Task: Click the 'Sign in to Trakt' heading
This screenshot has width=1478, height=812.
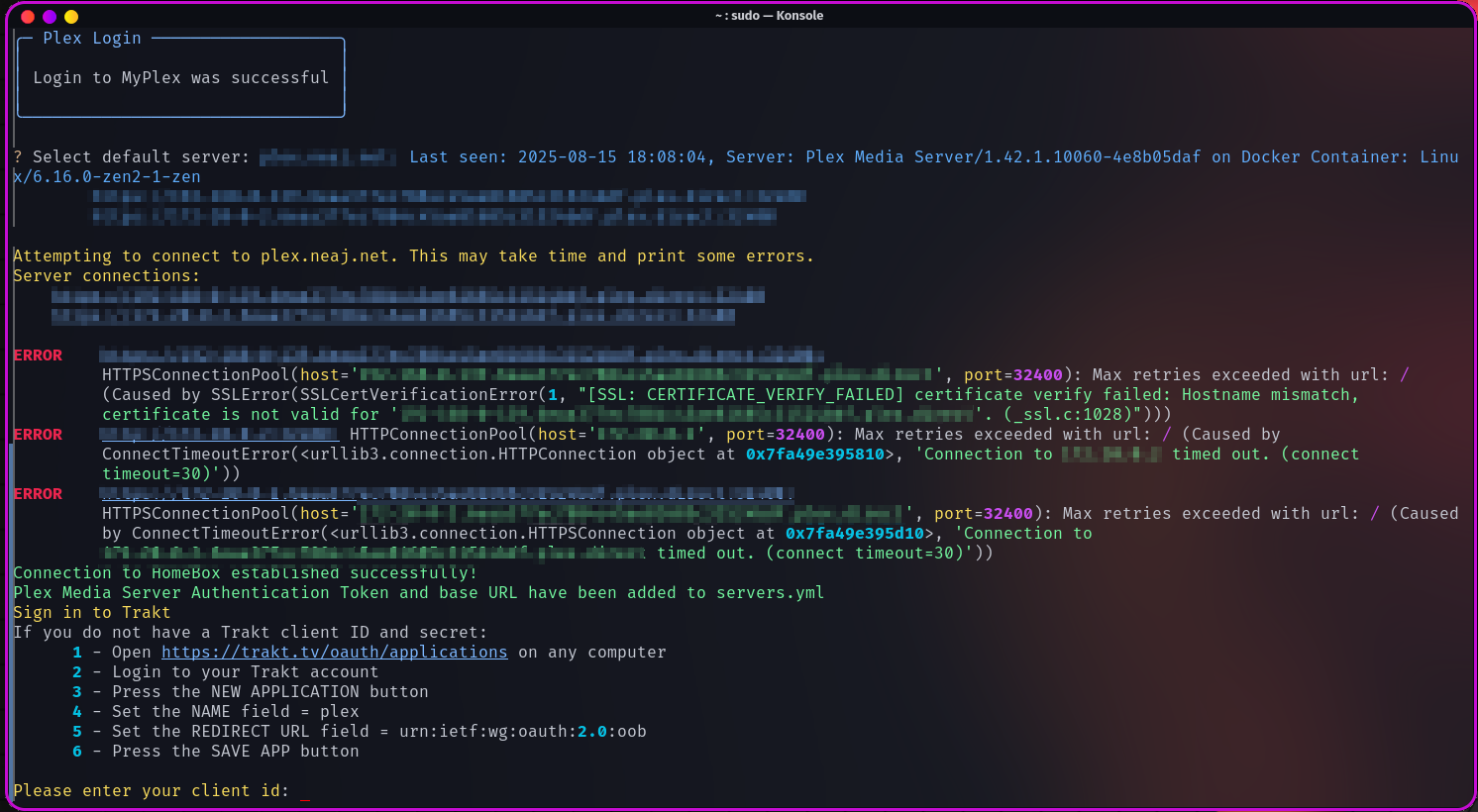Action: click(92, 612)
